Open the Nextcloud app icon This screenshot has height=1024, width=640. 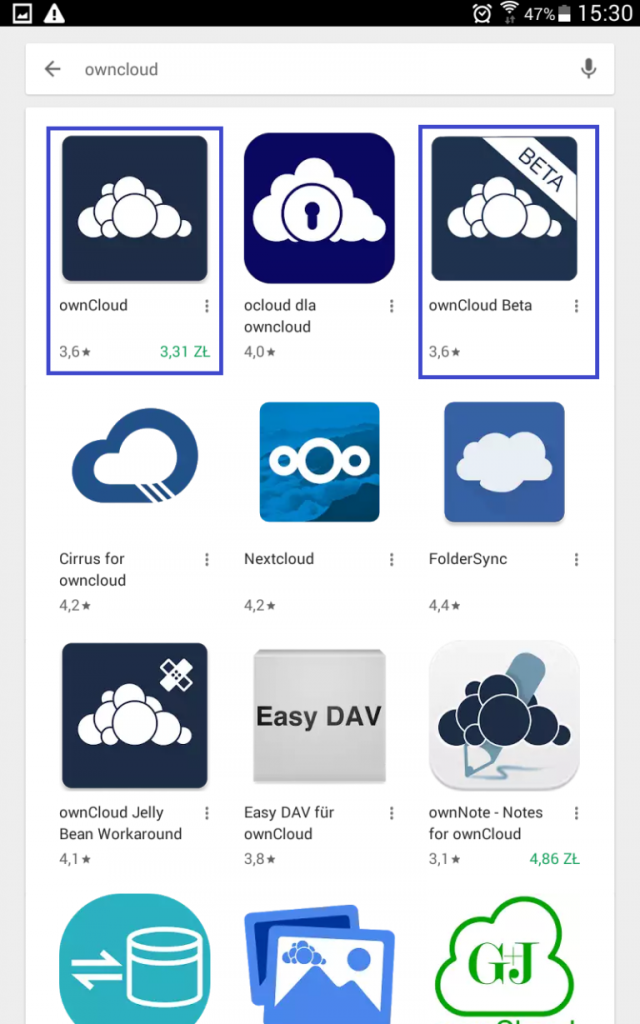[x=319, y=461]
